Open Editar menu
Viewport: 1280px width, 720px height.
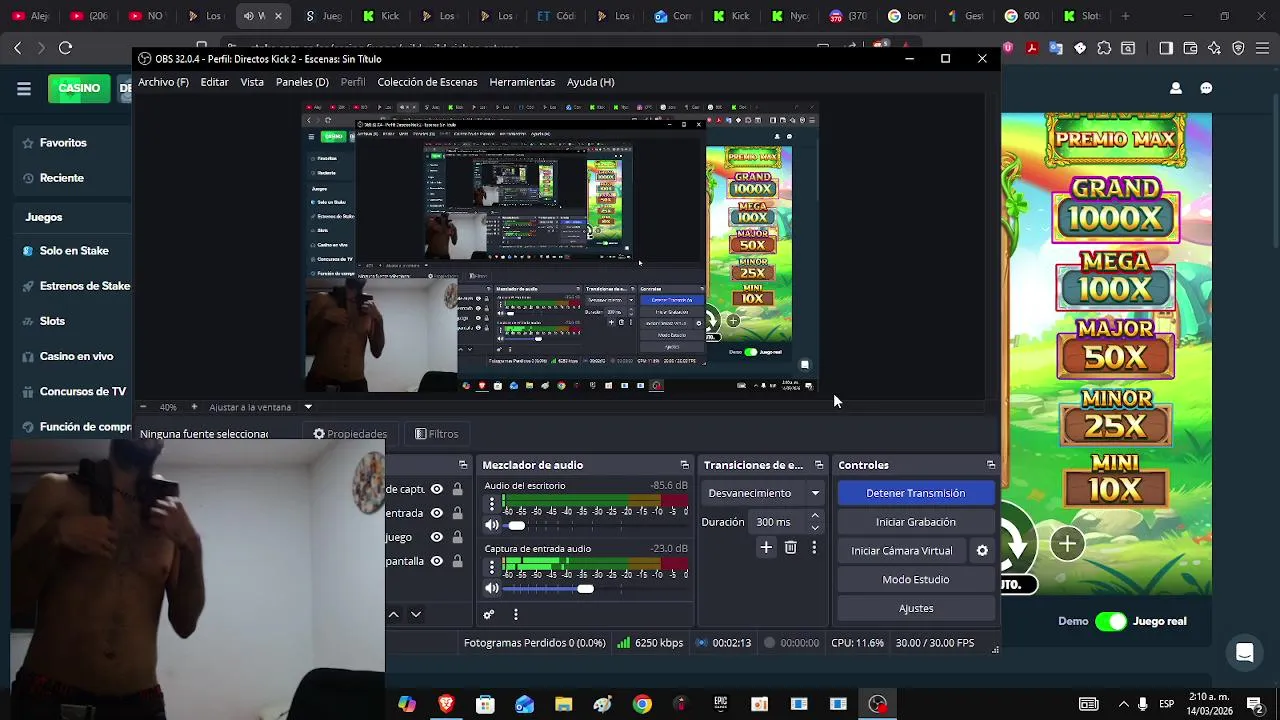pyautogui.click(x=214, y=82)
